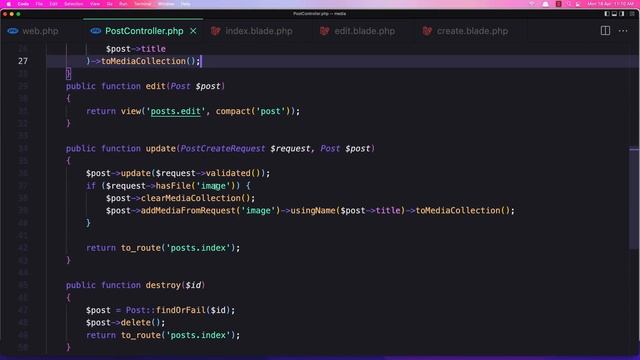Click the Blade icon on create.blade.php tab
This screenshot has width=640, height=360.
point(427,31)
